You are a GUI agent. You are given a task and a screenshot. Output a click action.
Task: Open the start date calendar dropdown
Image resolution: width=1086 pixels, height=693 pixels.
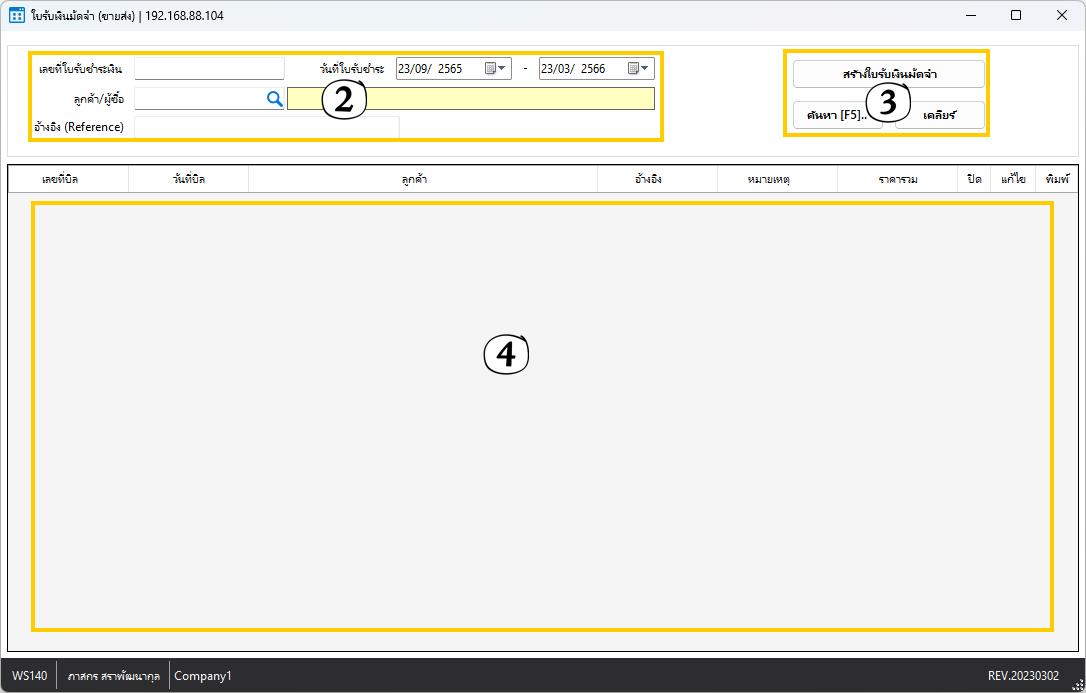tap(496, 69)
